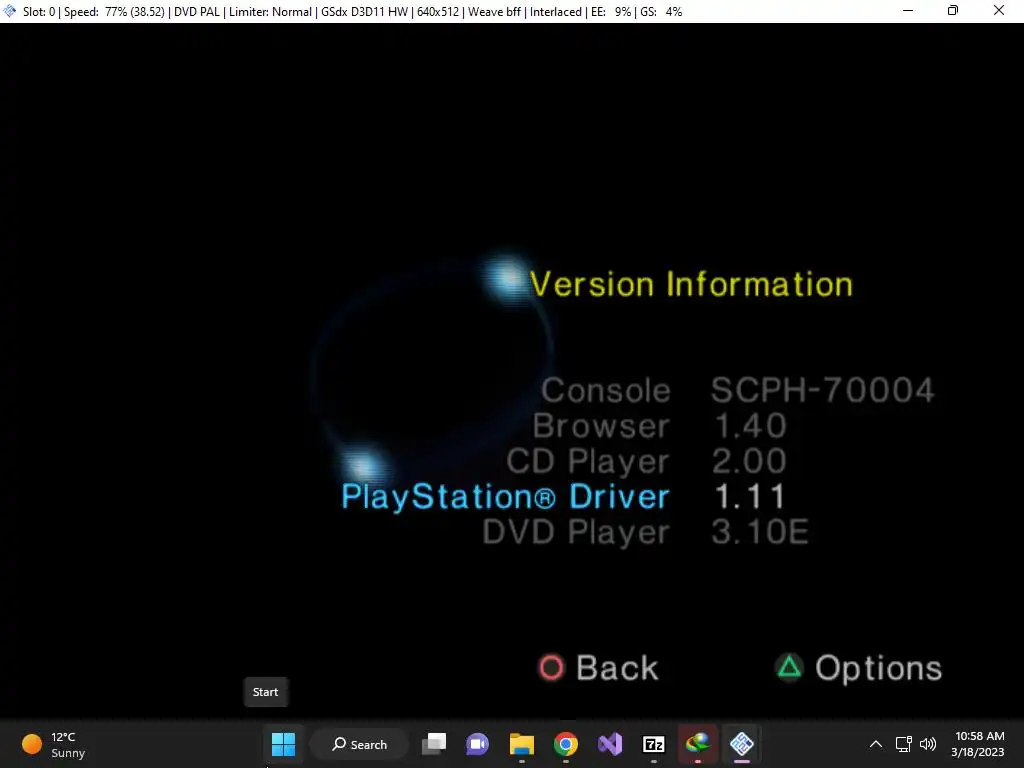
Task: Open the volume tray icon
Action: click(927, 744)
